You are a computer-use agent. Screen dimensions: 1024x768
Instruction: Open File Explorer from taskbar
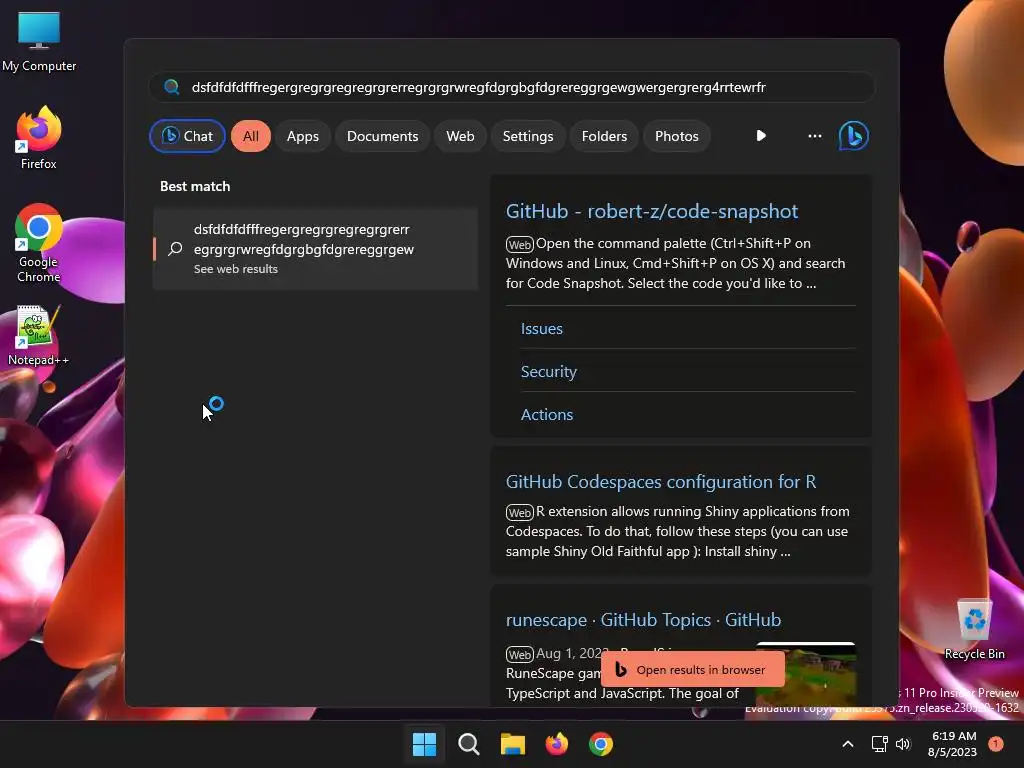(513, 744)
